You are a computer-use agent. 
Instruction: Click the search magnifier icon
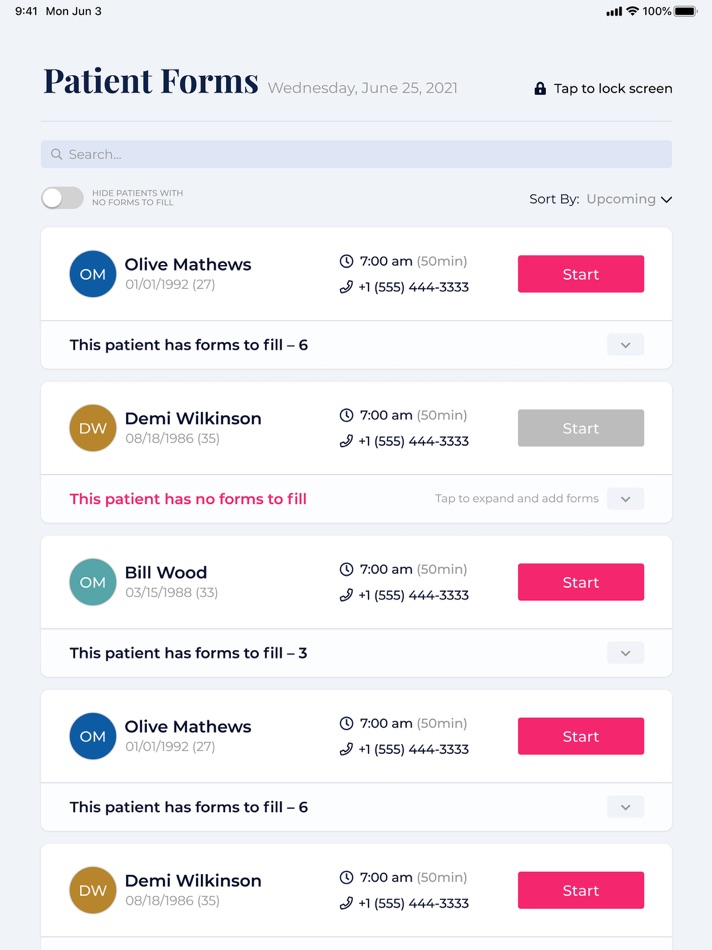pos(57,153)
